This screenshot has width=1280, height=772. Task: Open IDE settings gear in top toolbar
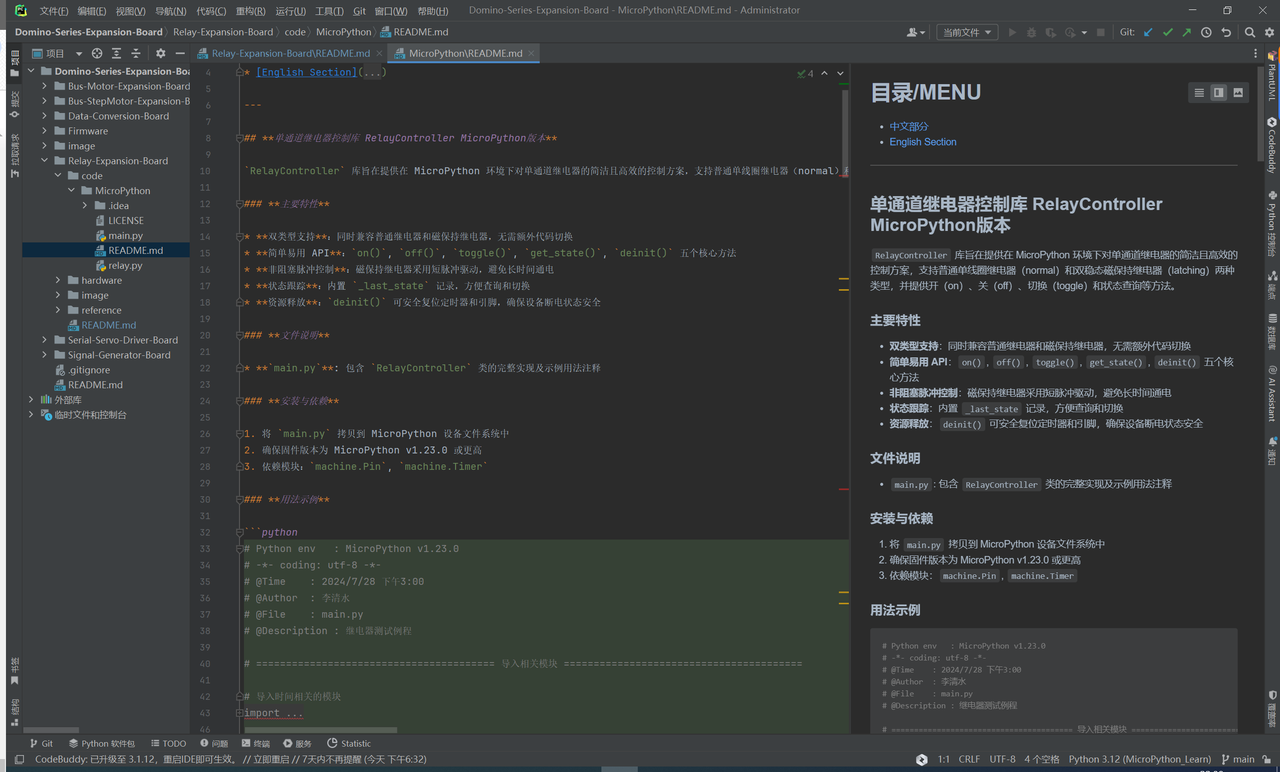tap(1269, 32)
